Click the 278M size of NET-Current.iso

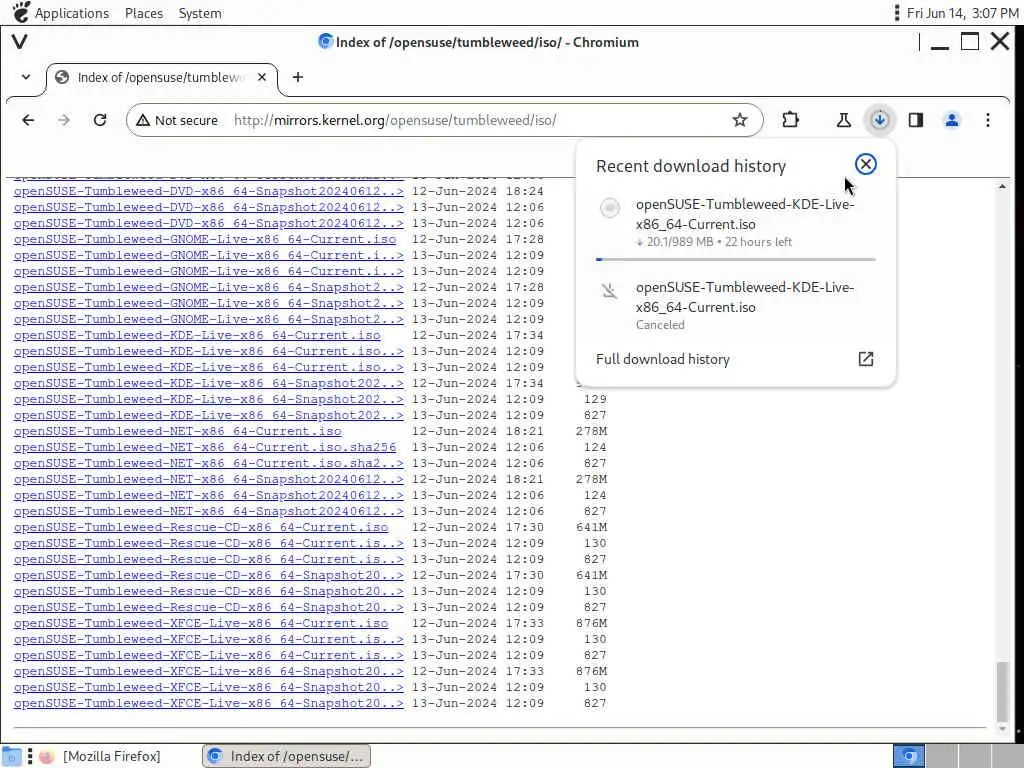tap(591, 431)
